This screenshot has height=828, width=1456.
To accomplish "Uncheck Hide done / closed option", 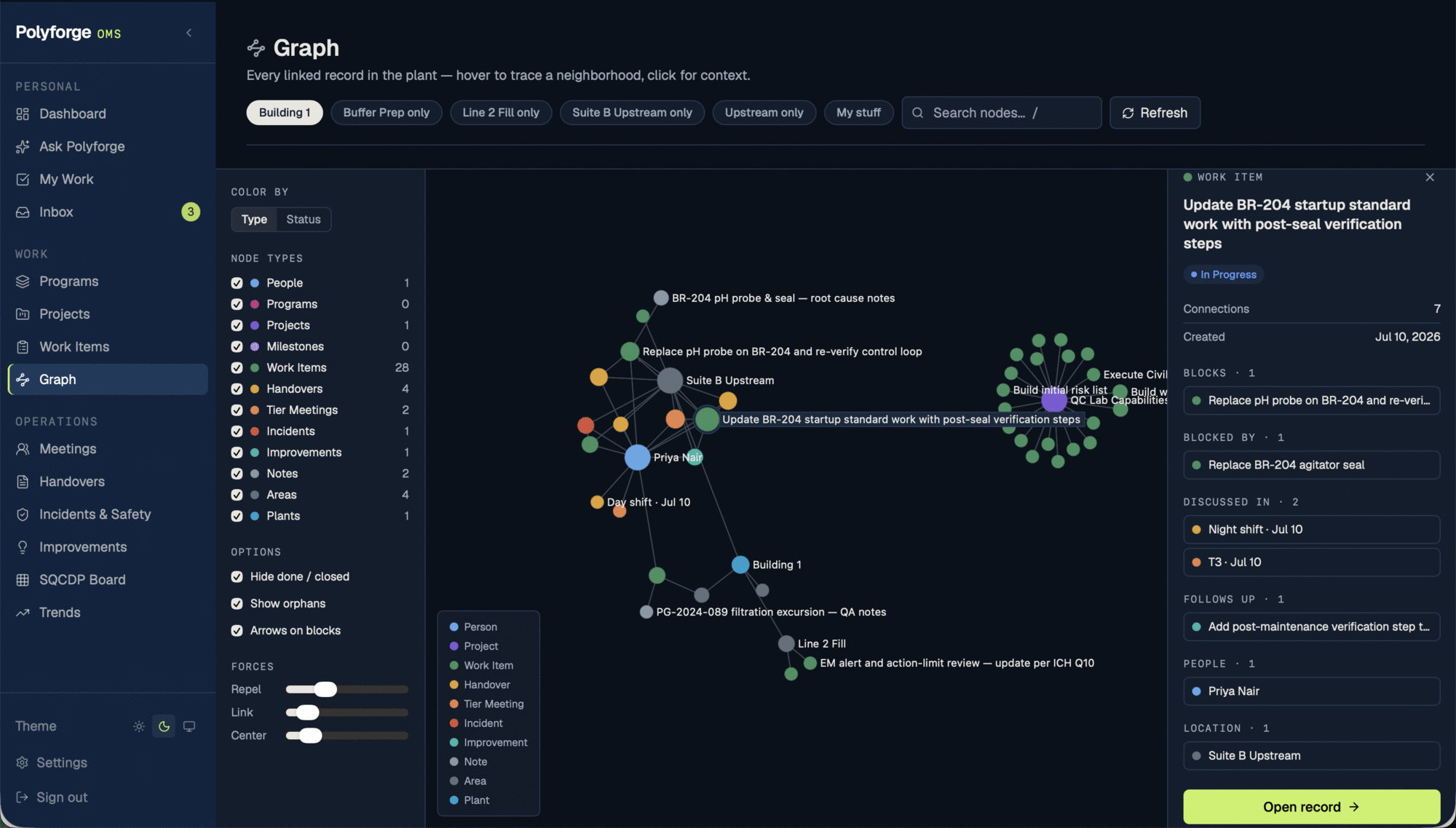I will [237, 576].
